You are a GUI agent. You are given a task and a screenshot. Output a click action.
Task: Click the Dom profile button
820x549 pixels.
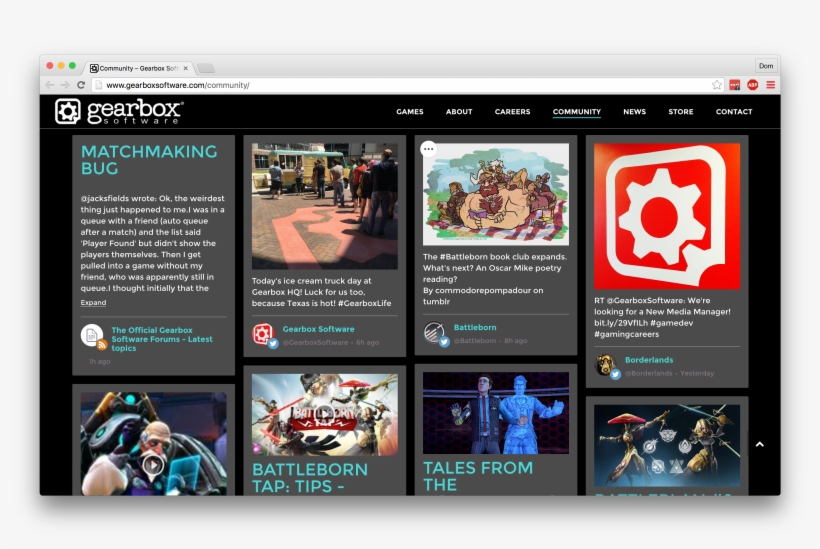pyautogui.click(x=766, y=66)
